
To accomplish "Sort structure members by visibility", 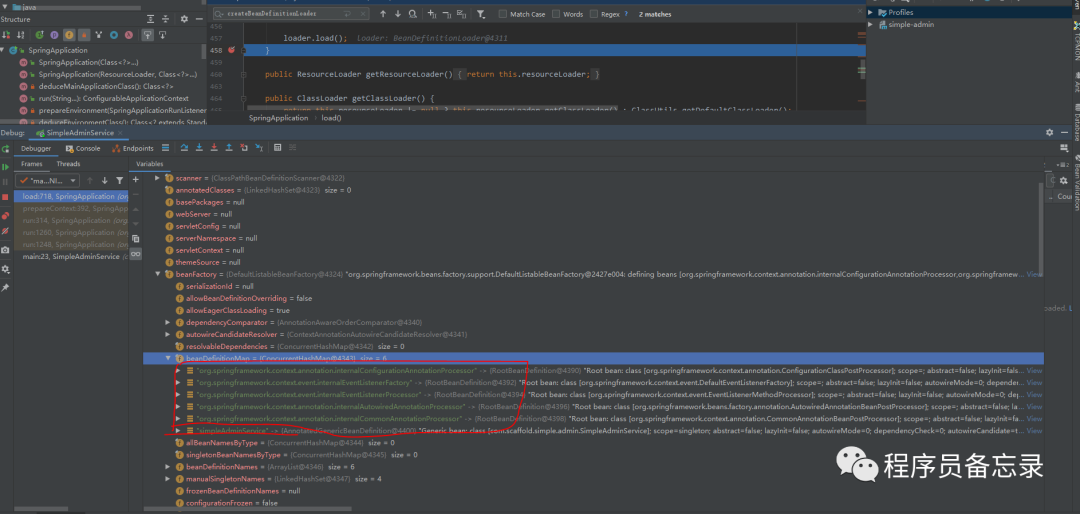I will (7, 34).
